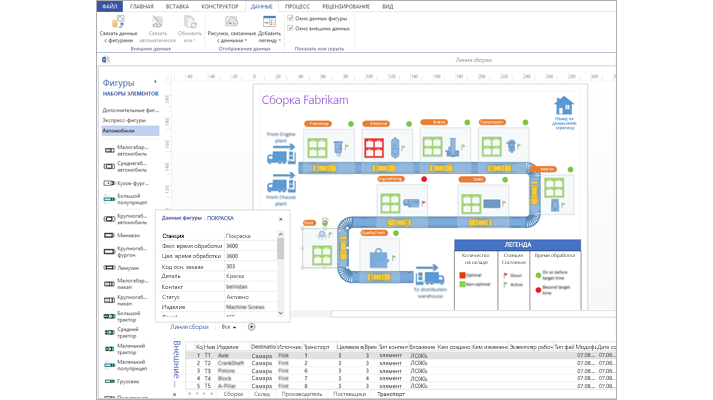
Task: Select Крупногабаритный автомобиль shape
Action: coord(126,219)
